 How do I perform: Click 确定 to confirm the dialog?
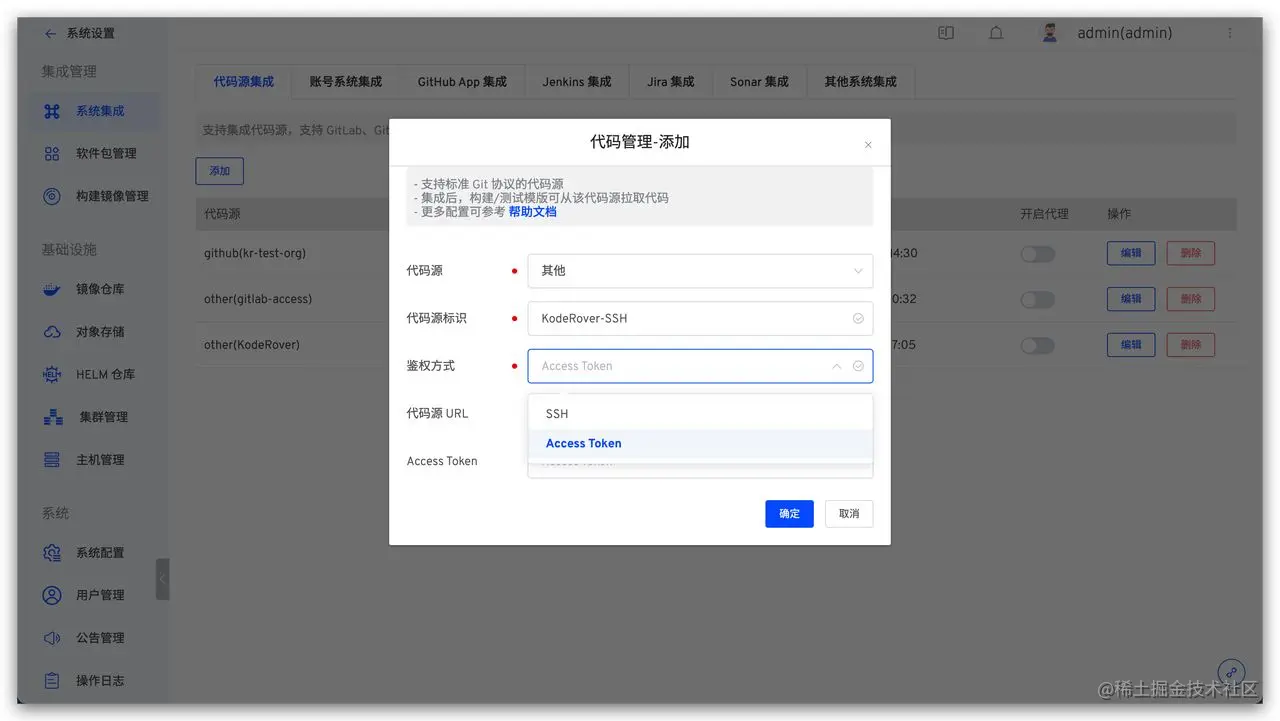point(790,514)
